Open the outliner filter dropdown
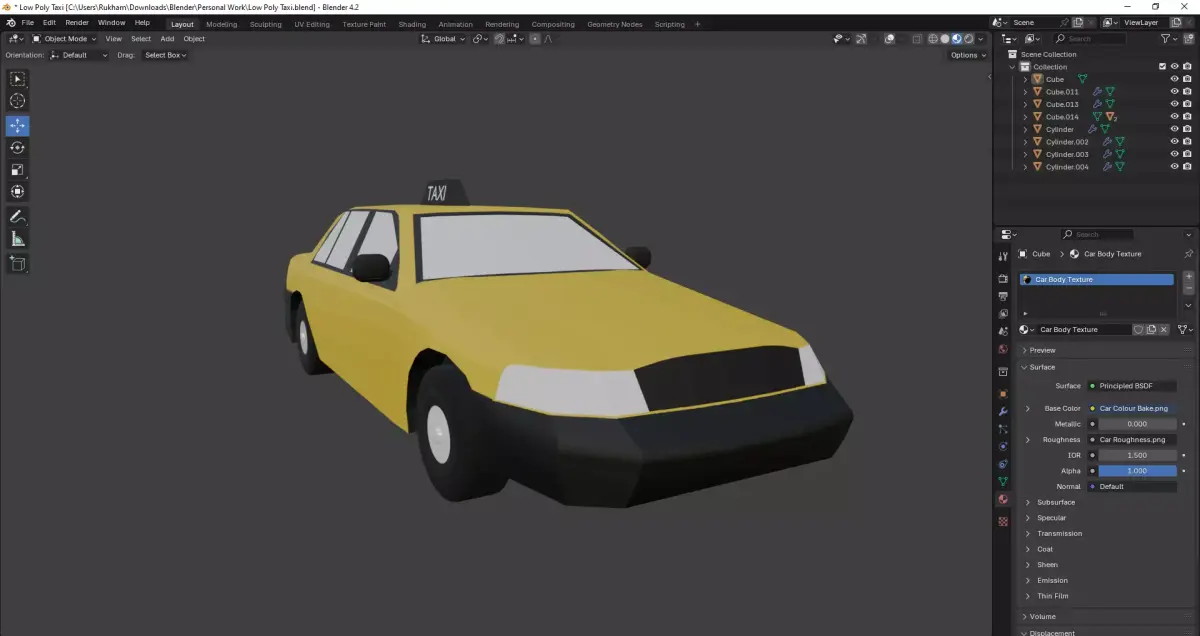The image size is (1200, 636). coord(1170,39)
